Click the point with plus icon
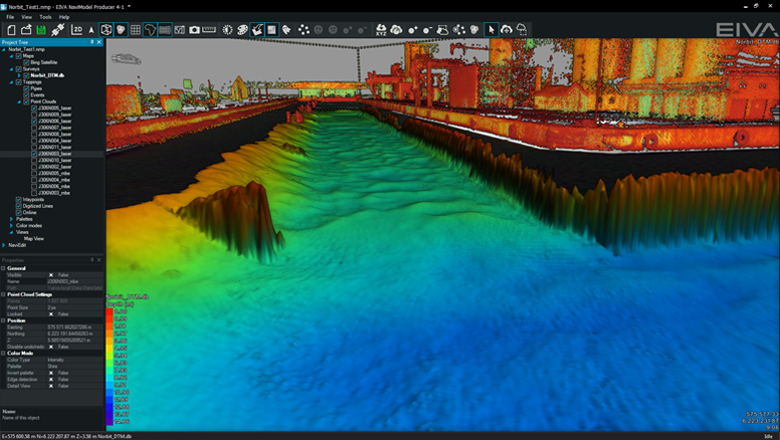 click(x=412, y=30)
